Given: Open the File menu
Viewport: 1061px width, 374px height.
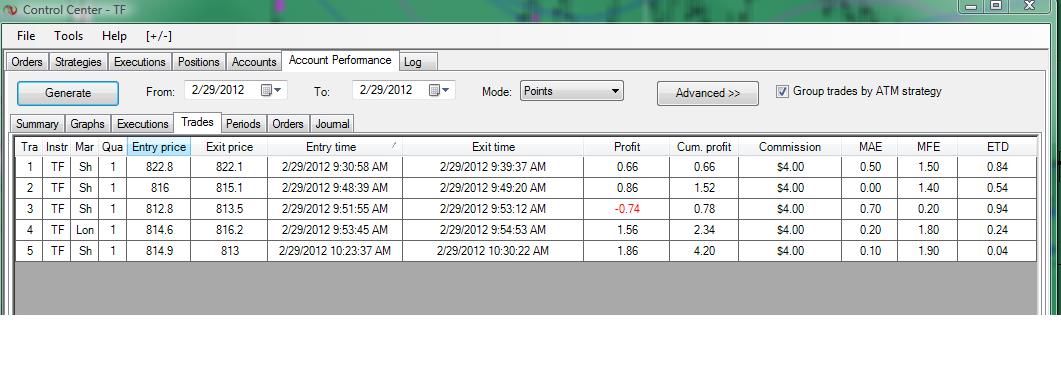Looking at the screenshot, I should (x=26, y=36).
